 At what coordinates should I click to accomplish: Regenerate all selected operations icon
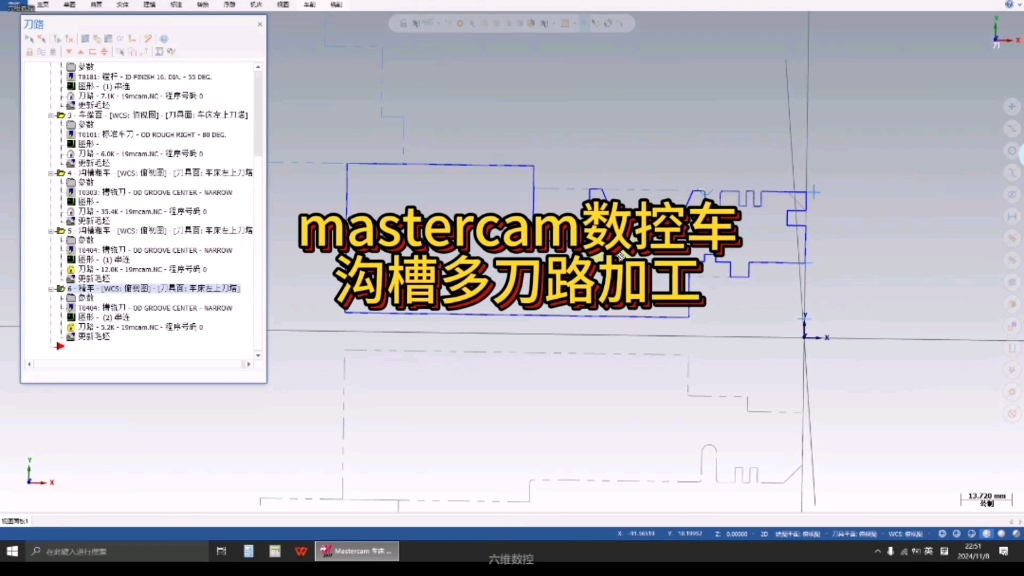(57, 39)
